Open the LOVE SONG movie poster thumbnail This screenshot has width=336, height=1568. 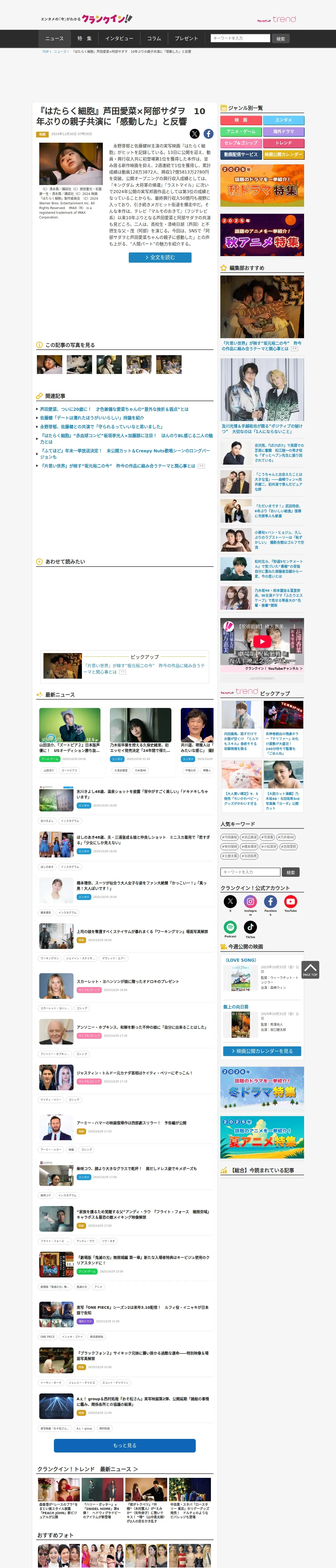click(x=241, y=978)
